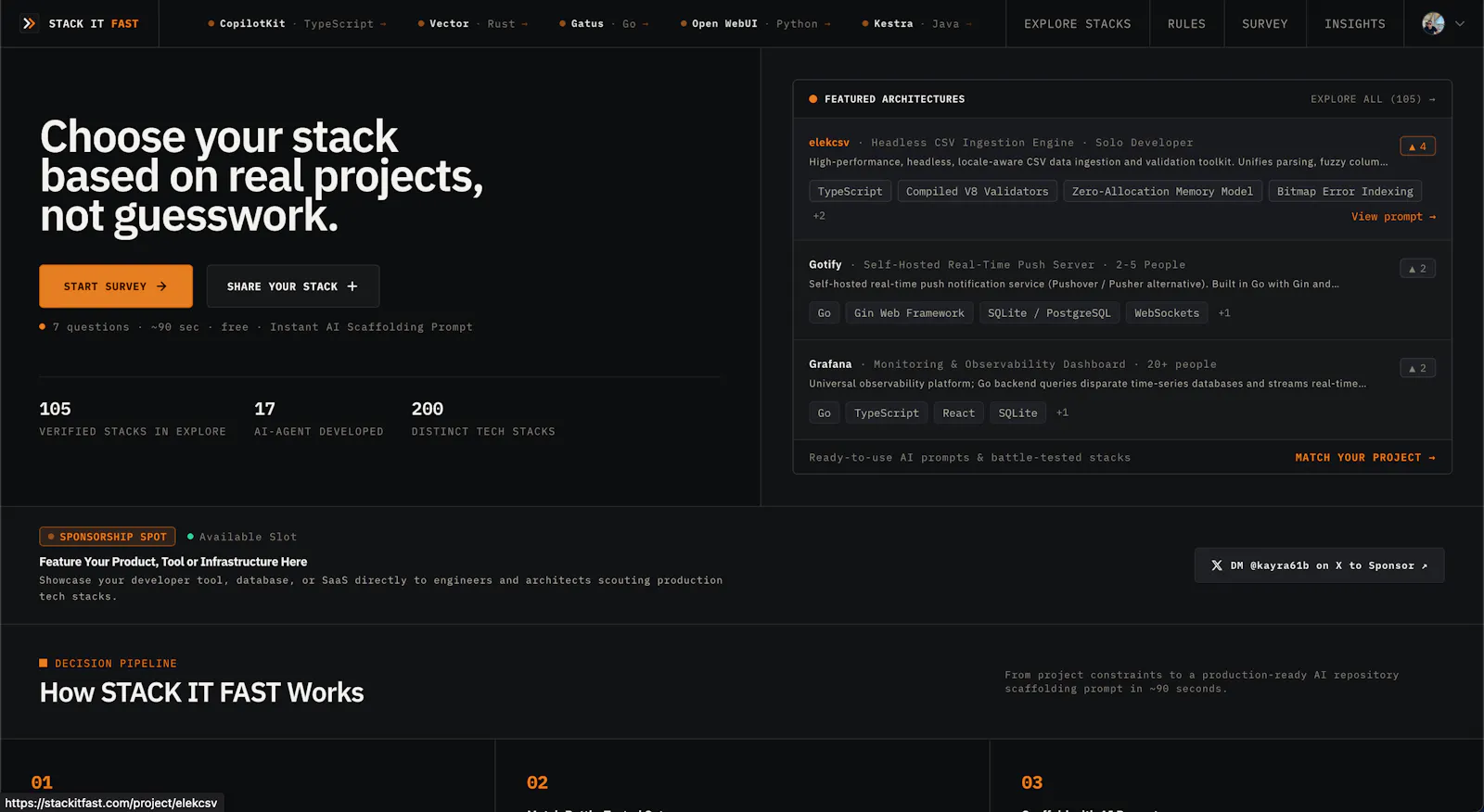Click the Available Slot status label
1484x812 pixels.
242,537
